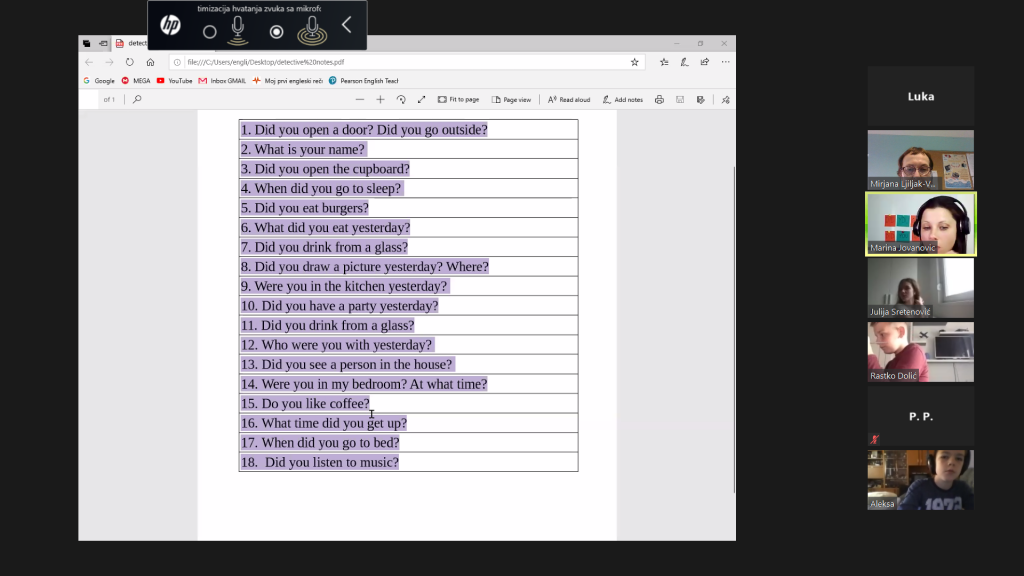Image resolution: width=1024 pixels, height=576 pixels.
Task: Open the PDF search magnifier icon
Action: click(137, 99)
